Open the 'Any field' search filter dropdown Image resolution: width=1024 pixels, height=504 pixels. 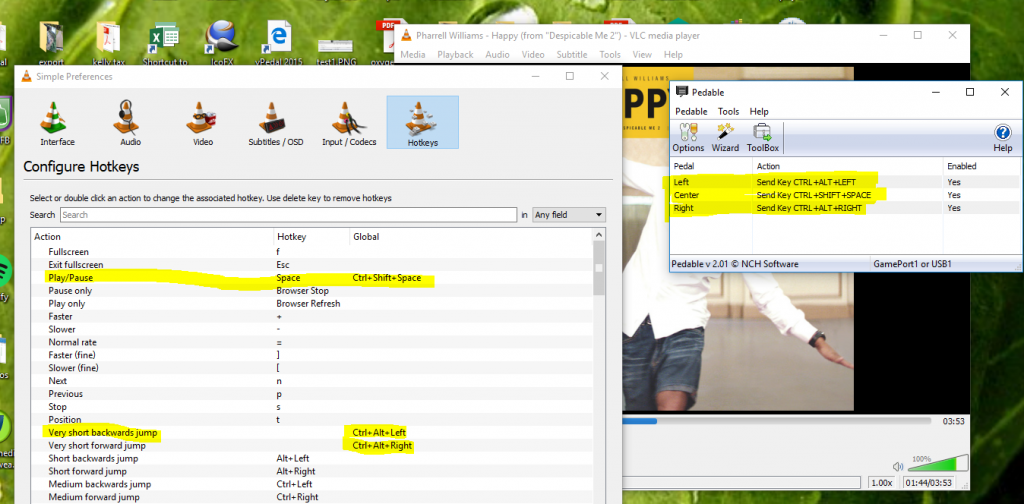pos(569,215)
